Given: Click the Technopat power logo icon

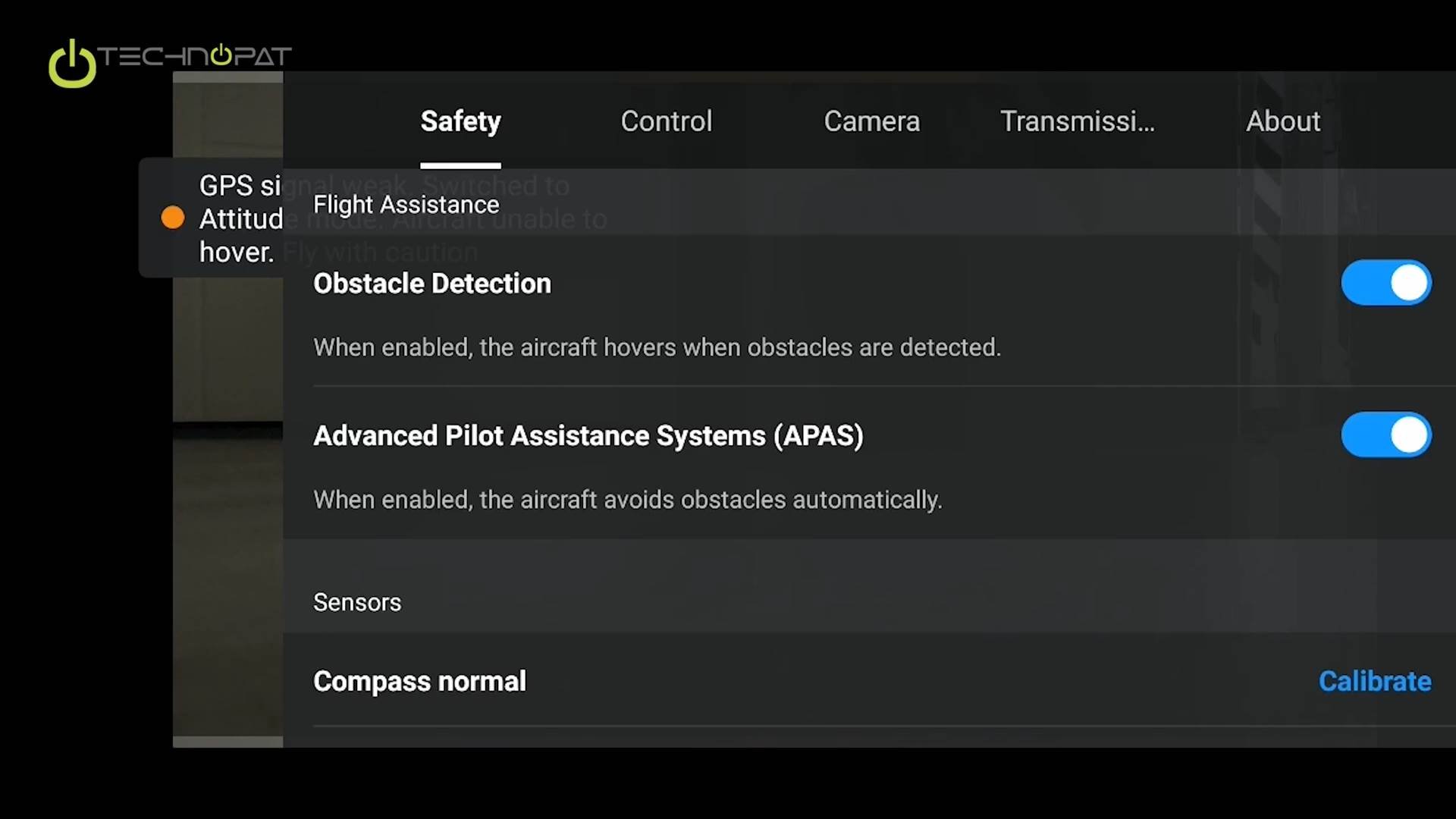Looking at the screenshot, I should [x=72, y=64].
